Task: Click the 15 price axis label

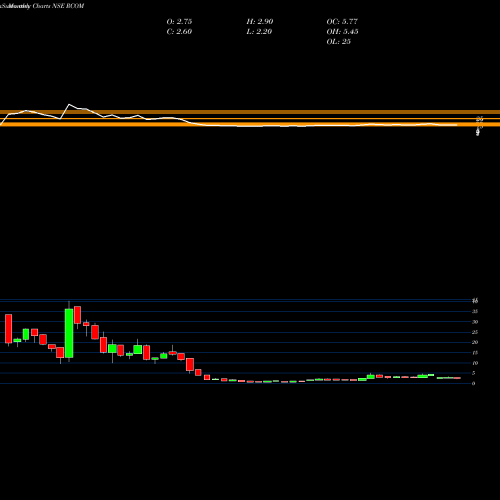Action: coord(475,353)
